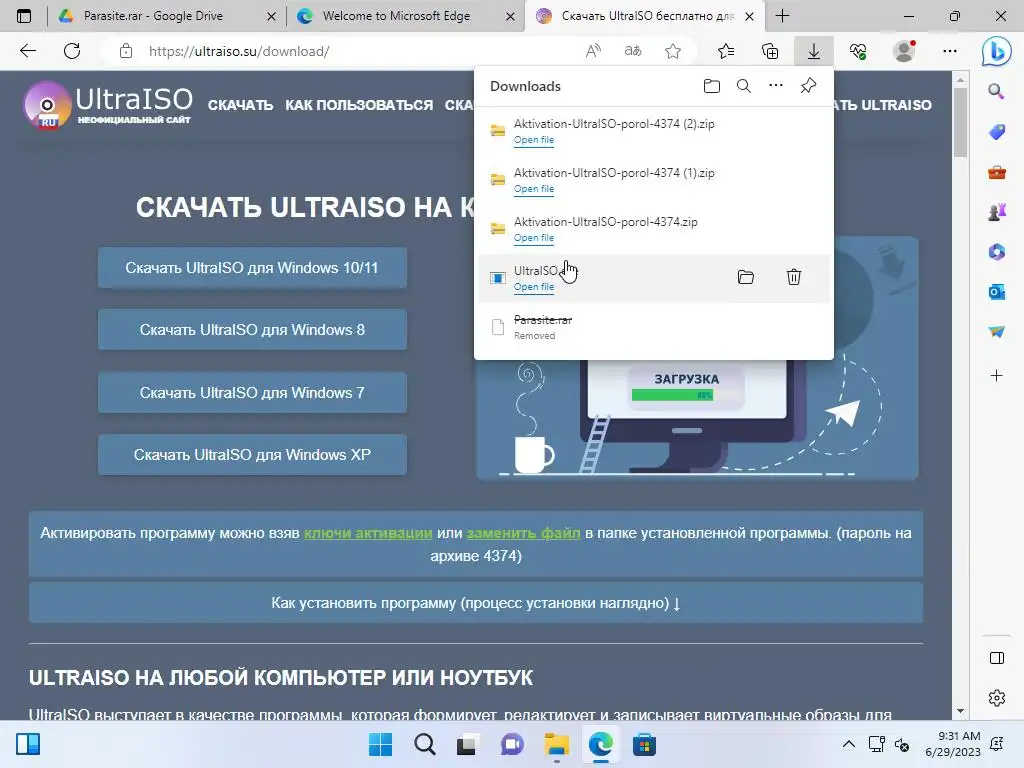Click the UltraISO site logo
The image size is (1024, 768).
pos(108,104)
